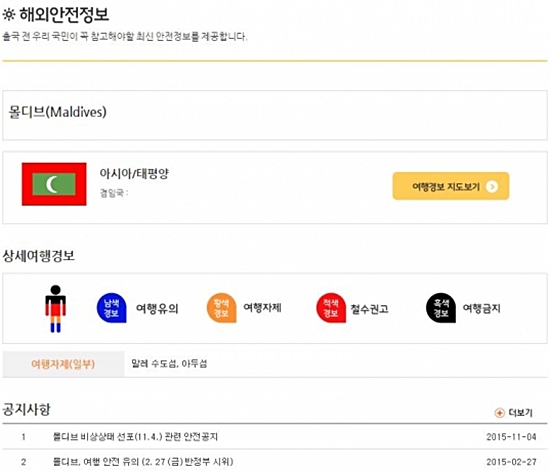Click the Maldives flag image
The height and width of the screenshot is (471, 550).
click(54, 184)
